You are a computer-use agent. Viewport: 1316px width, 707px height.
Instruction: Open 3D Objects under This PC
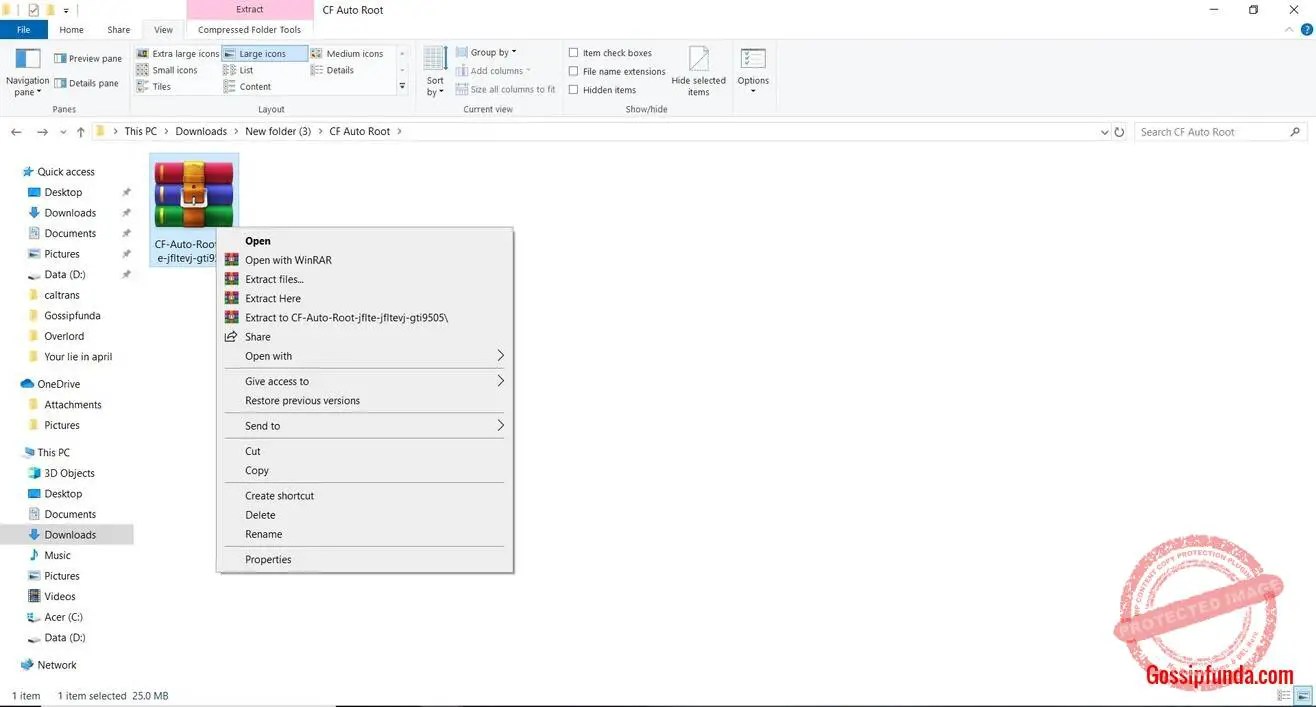(x=69, y=473)
